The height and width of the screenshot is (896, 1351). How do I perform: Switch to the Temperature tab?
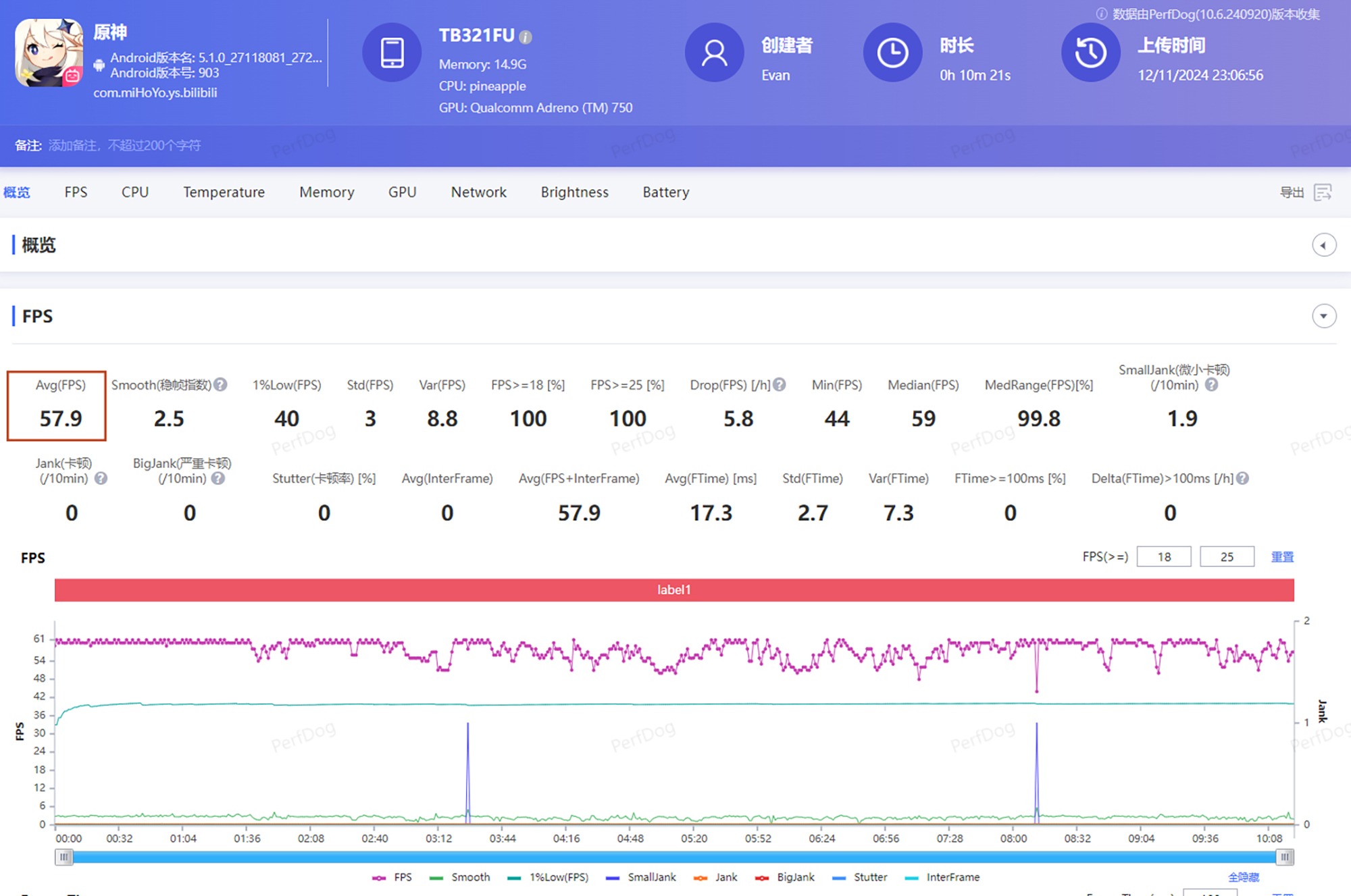tap(224, 192)
